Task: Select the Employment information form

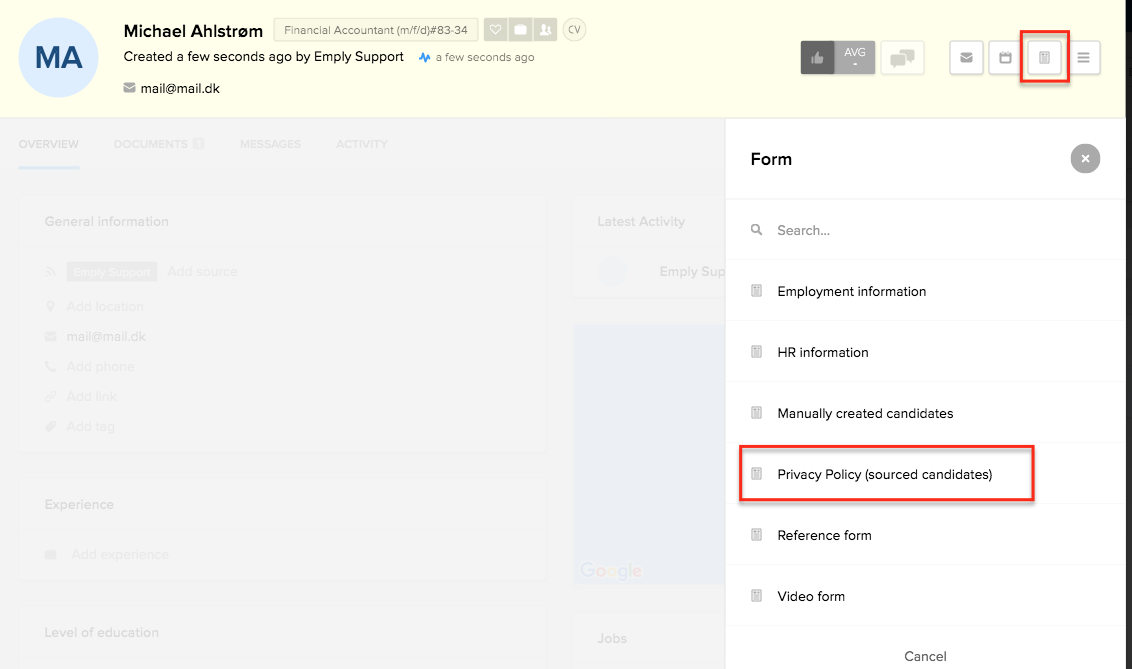Action: pos(851,291)
